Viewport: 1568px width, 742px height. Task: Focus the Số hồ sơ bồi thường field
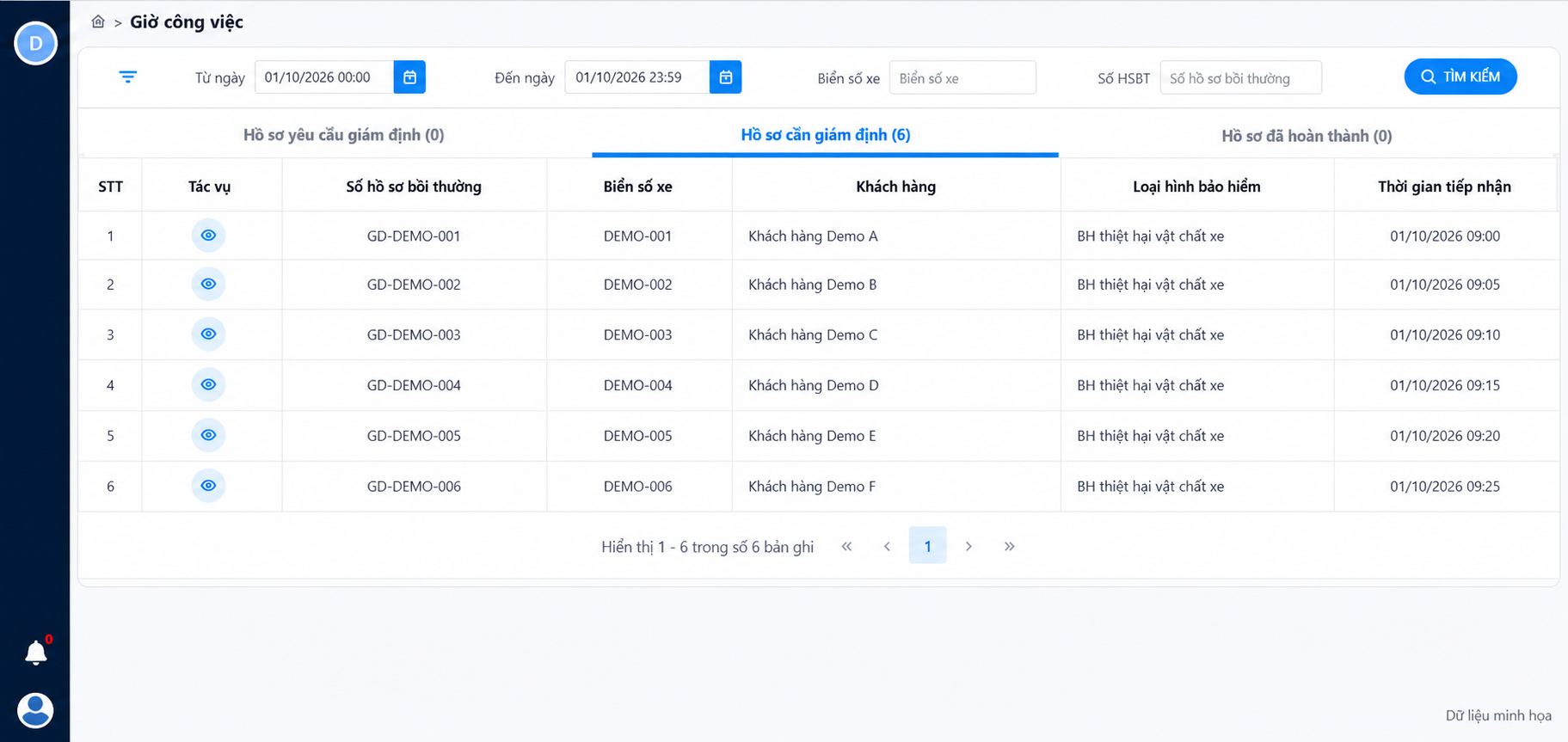pos(1240,77)
